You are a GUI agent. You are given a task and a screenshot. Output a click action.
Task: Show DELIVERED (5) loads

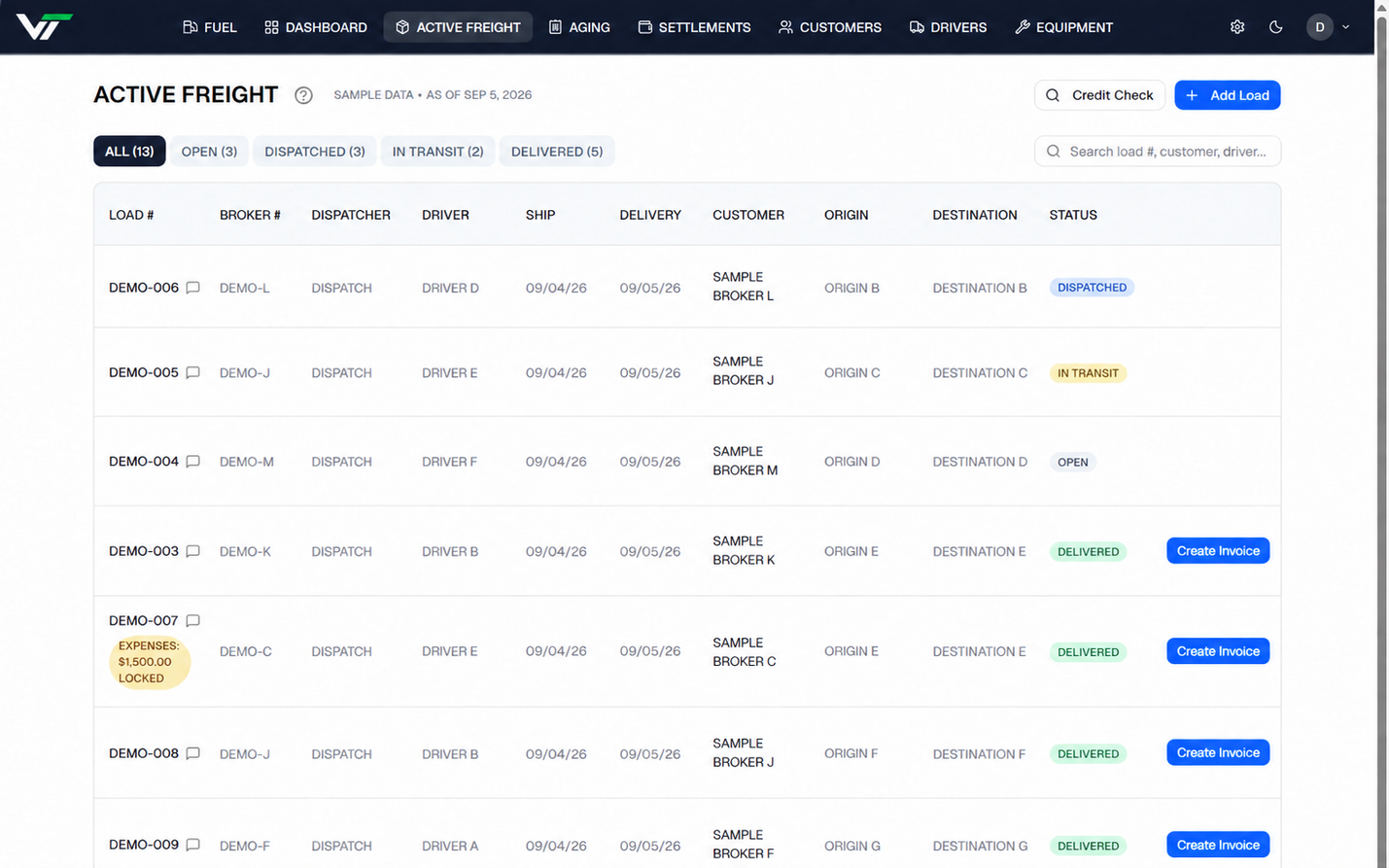[557, 152]
